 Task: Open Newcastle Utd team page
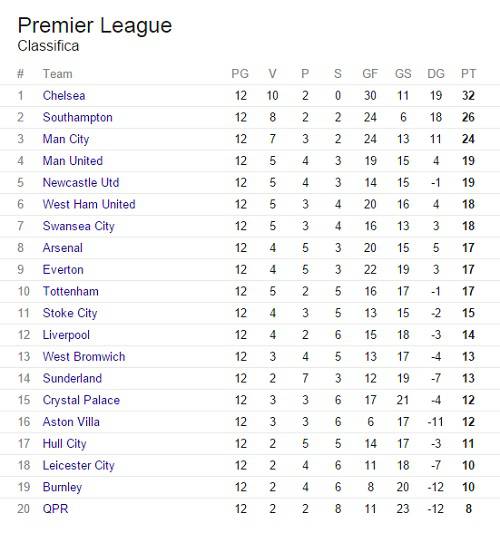coord(81,183)
